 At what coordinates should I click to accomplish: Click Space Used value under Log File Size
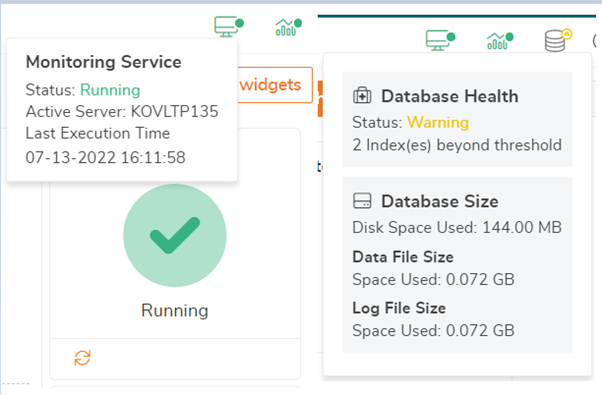433,331
